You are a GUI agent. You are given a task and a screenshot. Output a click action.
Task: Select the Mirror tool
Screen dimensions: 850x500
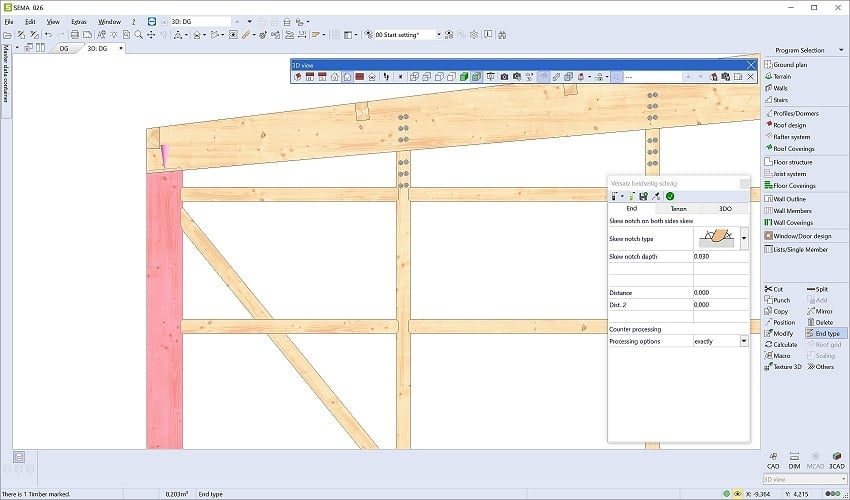tap(821, 311)
